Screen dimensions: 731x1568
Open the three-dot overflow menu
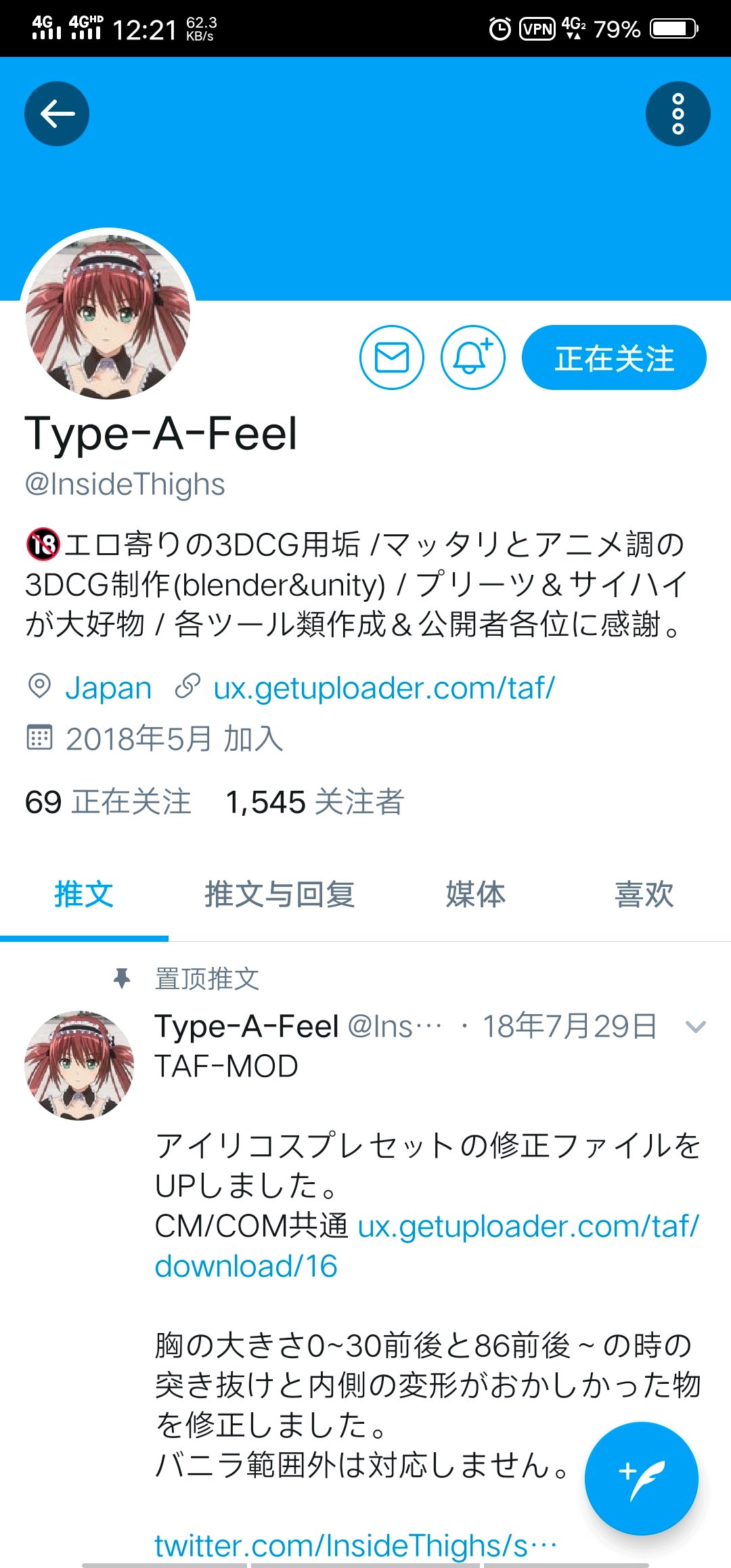coord(678,114)
